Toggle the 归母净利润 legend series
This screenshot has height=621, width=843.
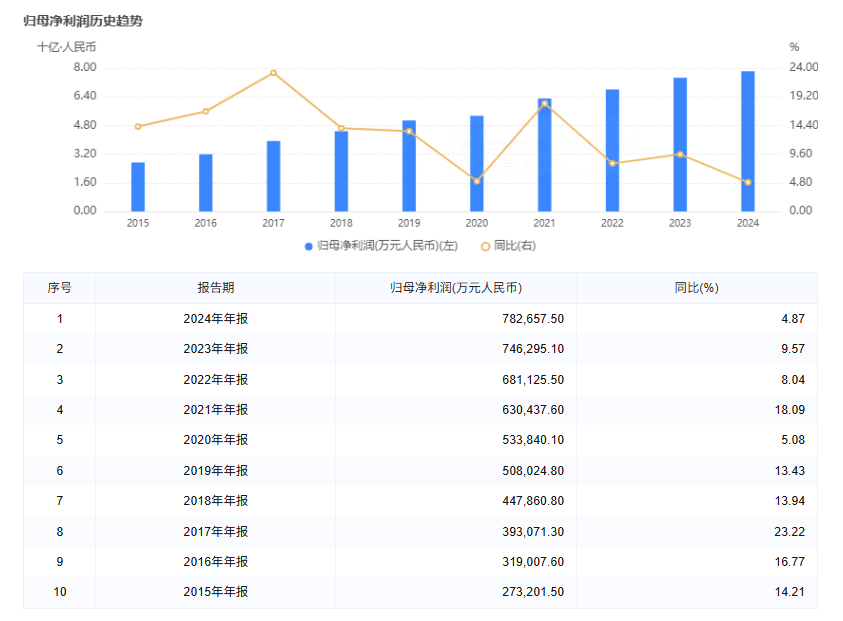tap(381, 246)
